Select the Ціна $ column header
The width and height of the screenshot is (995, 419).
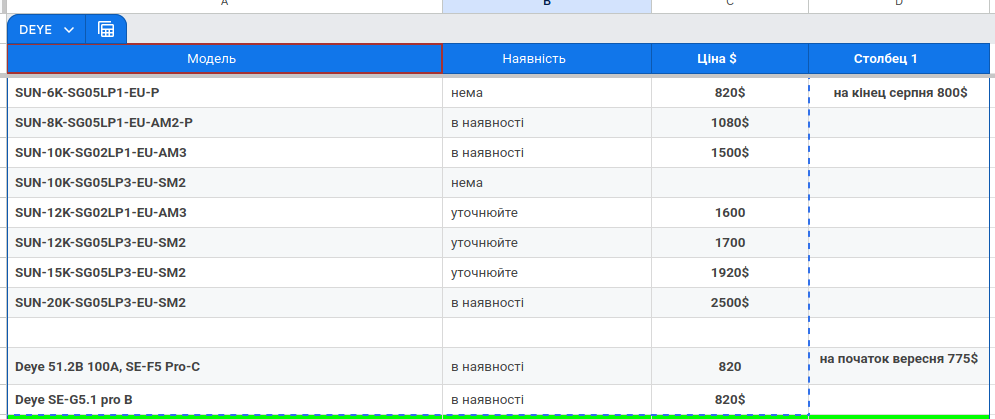[x=730, y=59]
